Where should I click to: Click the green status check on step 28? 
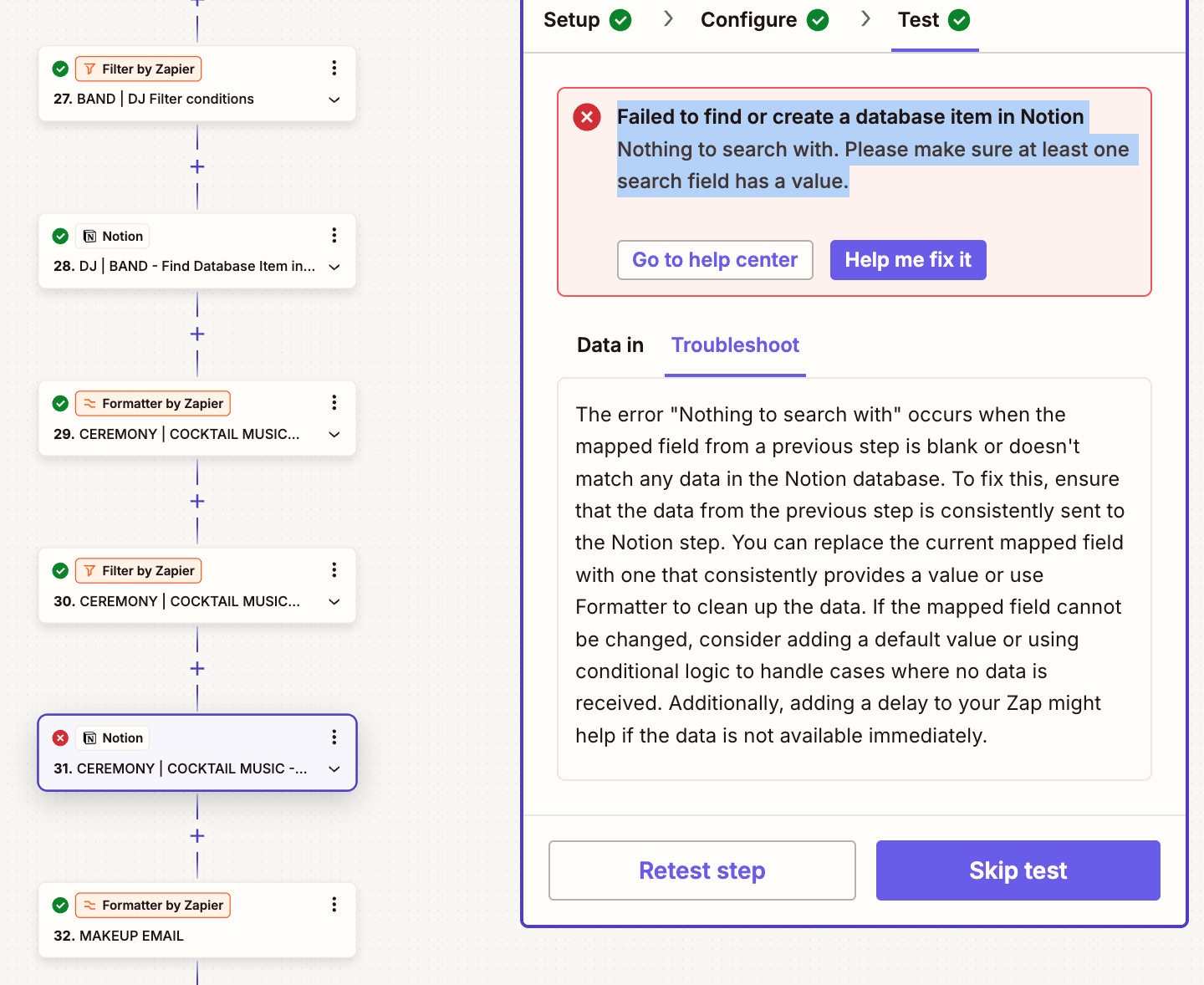pos(60,236)
